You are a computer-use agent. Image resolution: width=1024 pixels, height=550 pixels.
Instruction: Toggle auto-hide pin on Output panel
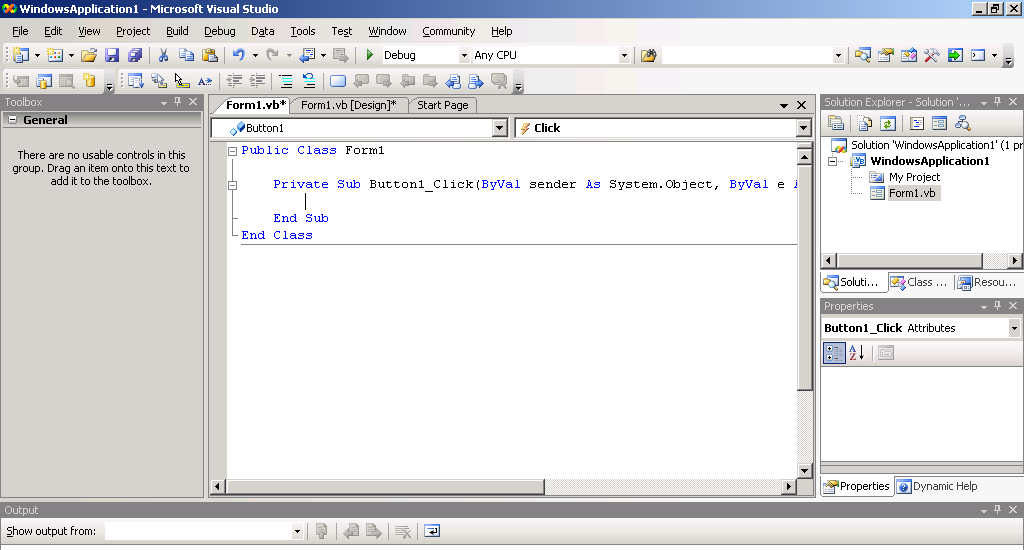pos(997,510)
